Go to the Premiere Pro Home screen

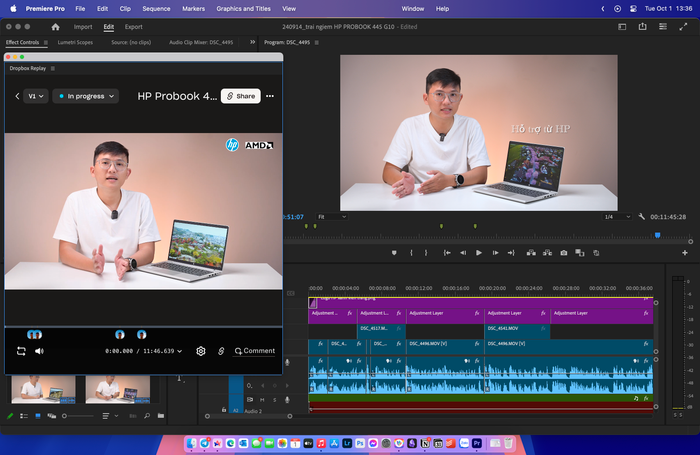55,27
